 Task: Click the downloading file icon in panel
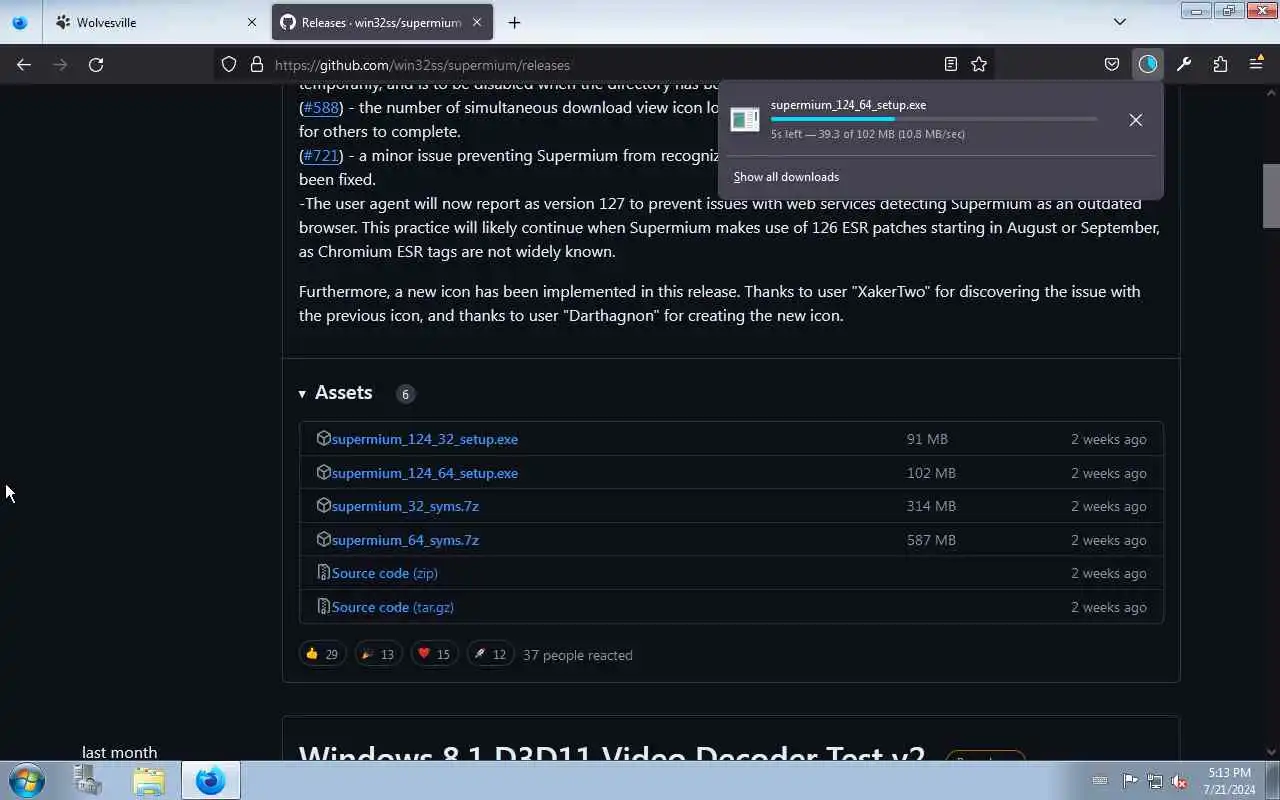(745, 119)
